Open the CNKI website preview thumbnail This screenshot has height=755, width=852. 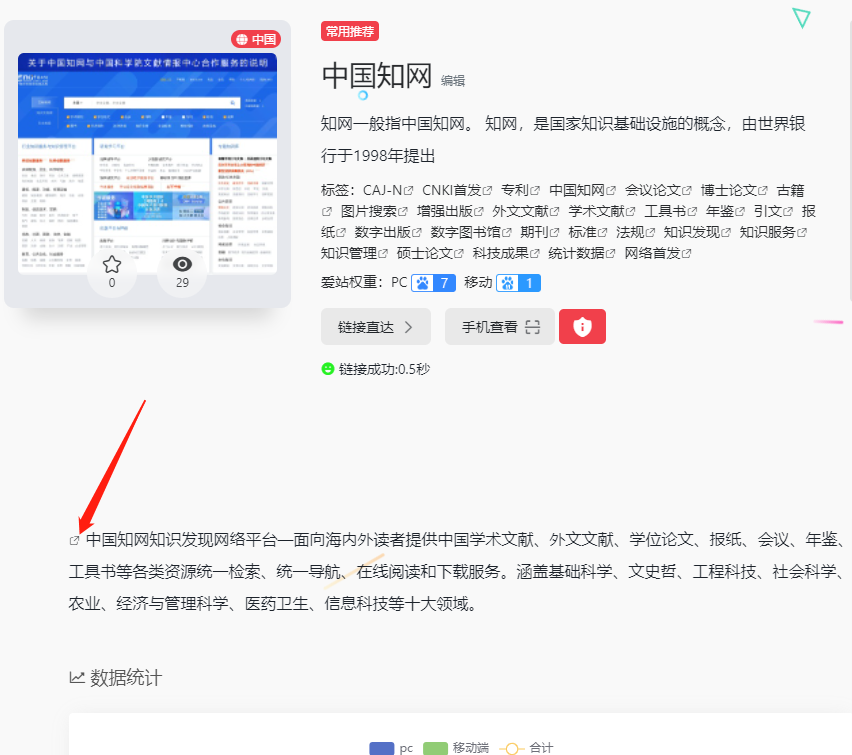pos(147,163)
